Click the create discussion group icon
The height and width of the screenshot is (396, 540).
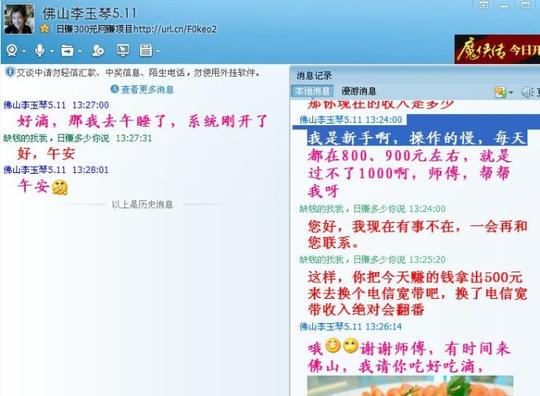pos(98,50)
